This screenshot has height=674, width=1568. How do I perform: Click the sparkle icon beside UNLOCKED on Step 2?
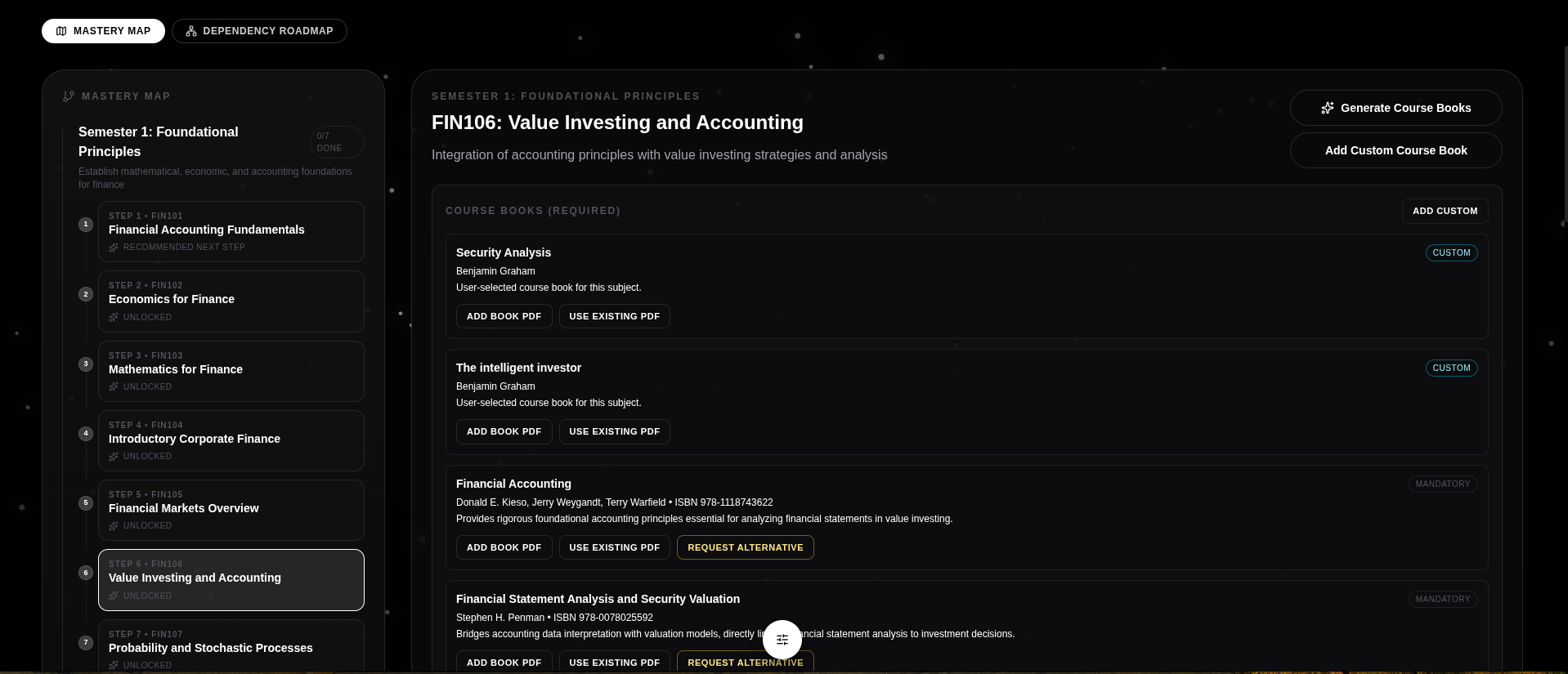click(114, 318)
